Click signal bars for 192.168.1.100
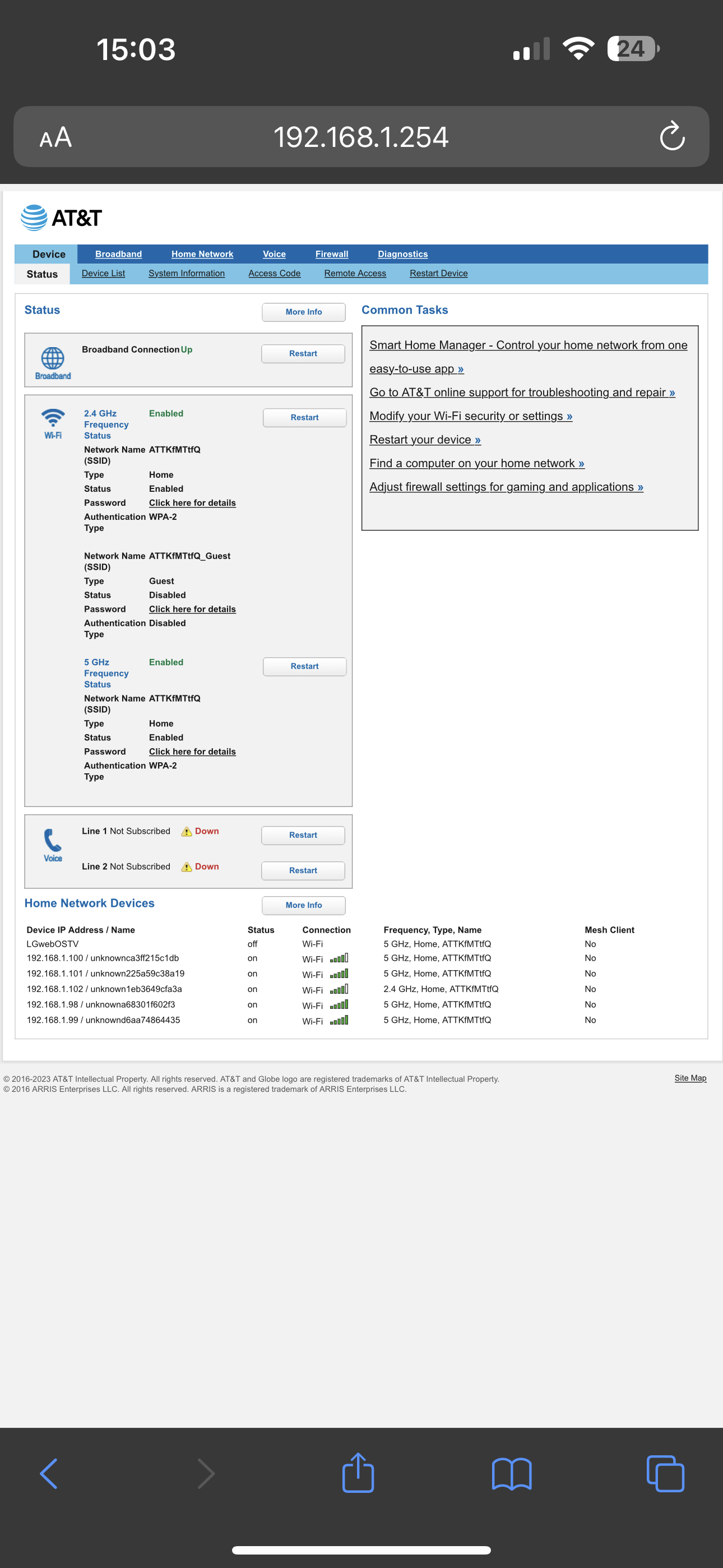 tap(339, 958)
